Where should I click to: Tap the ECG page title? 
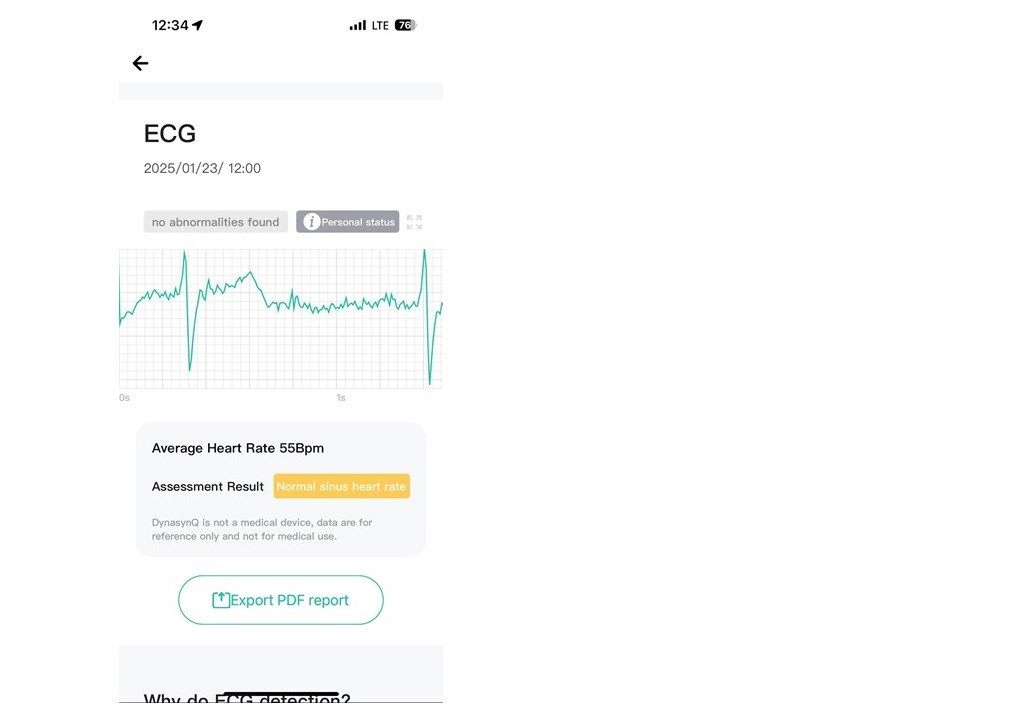pyautogui.click(x=170, y=133)
